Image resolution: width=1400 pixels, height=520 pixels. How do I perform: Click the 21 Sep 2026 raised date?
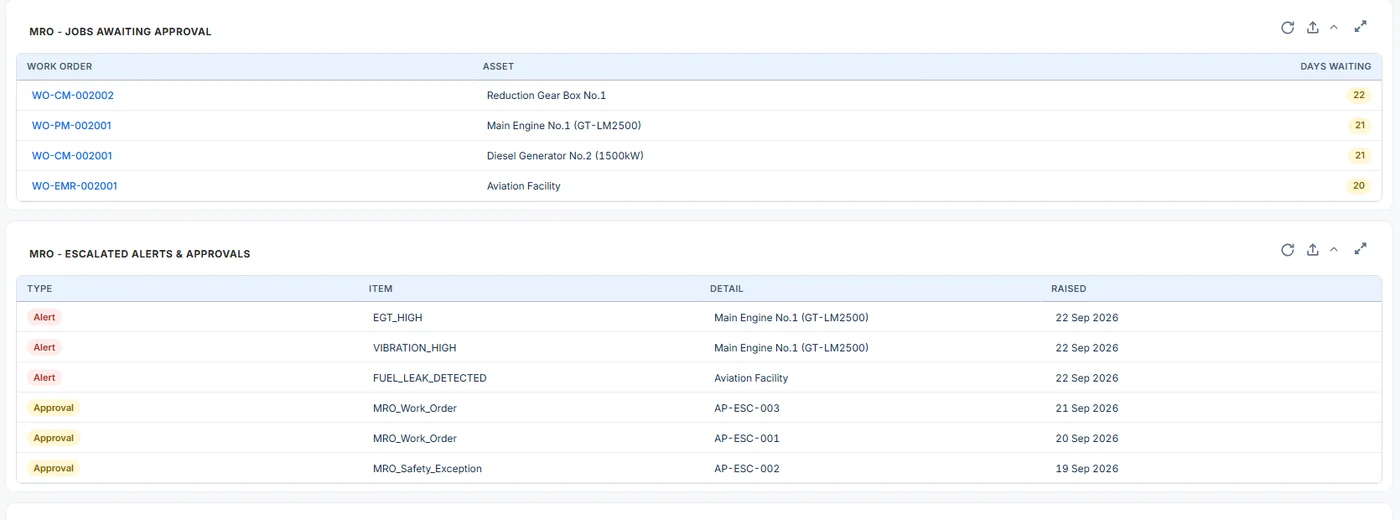1086,408
